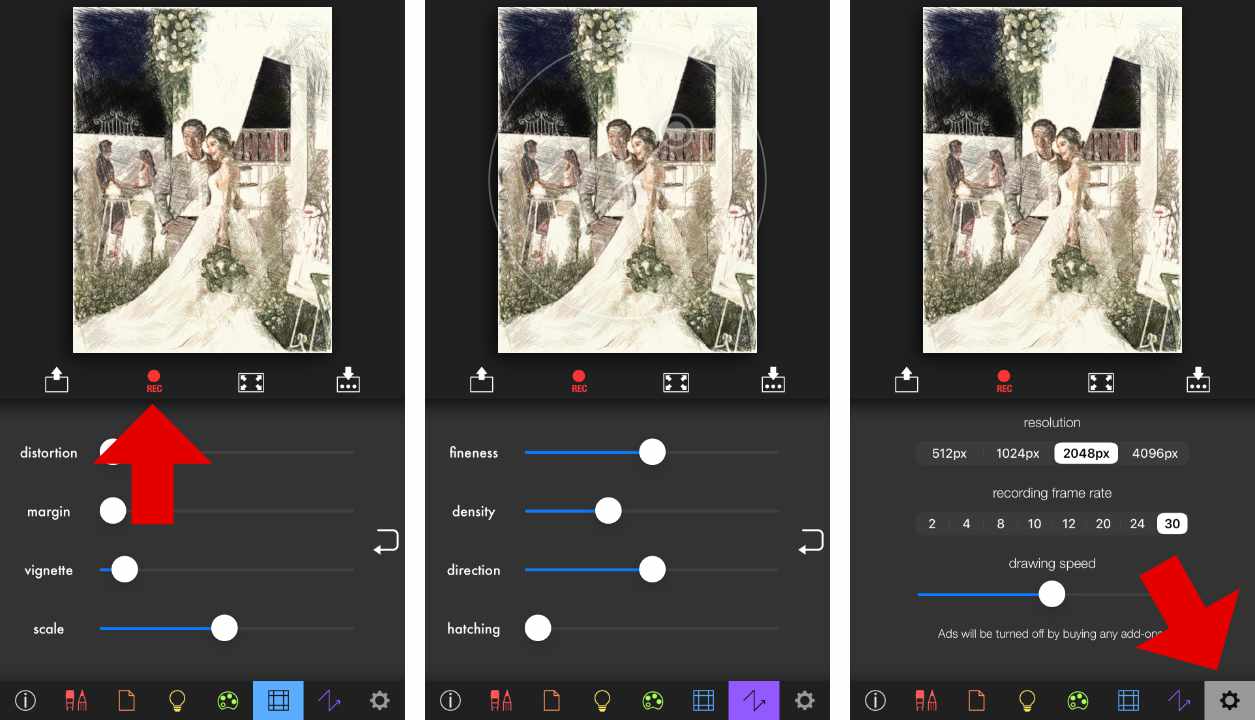
Task: Start recording with the REC button
Action: tap(153, 381)
